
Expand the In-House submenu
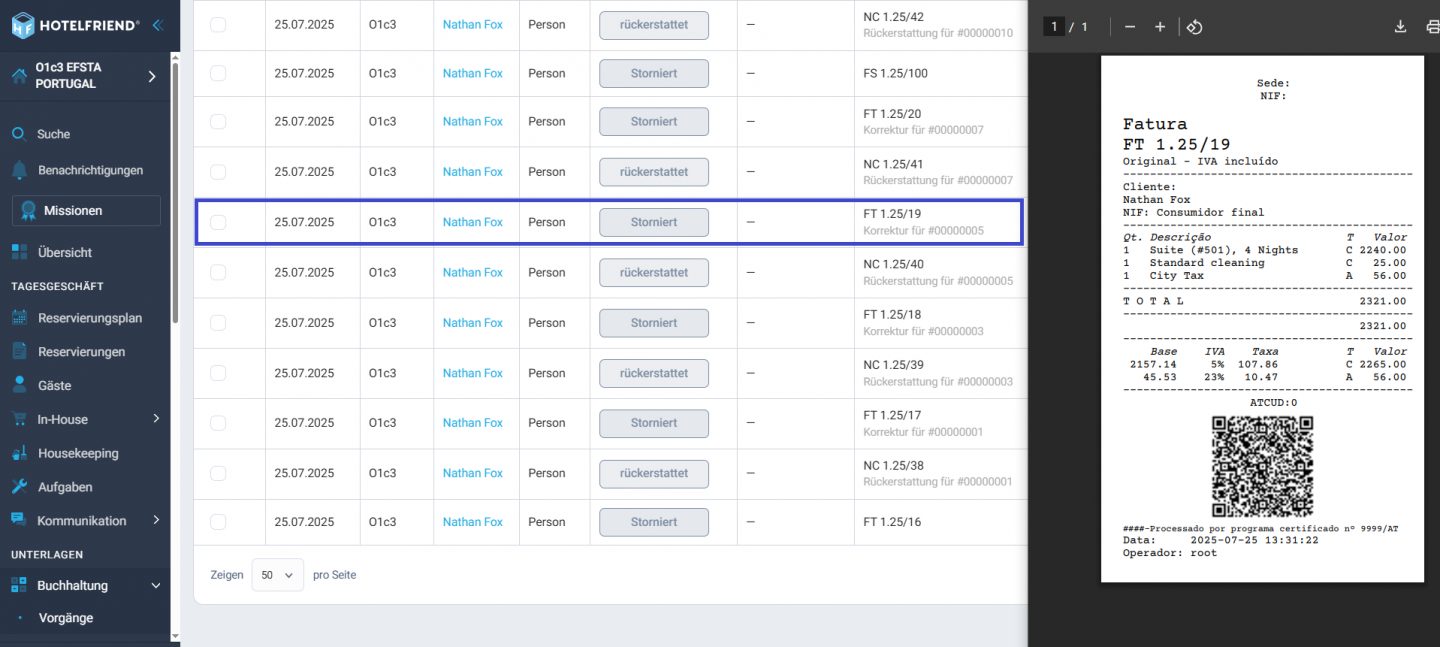click(156, 419)
